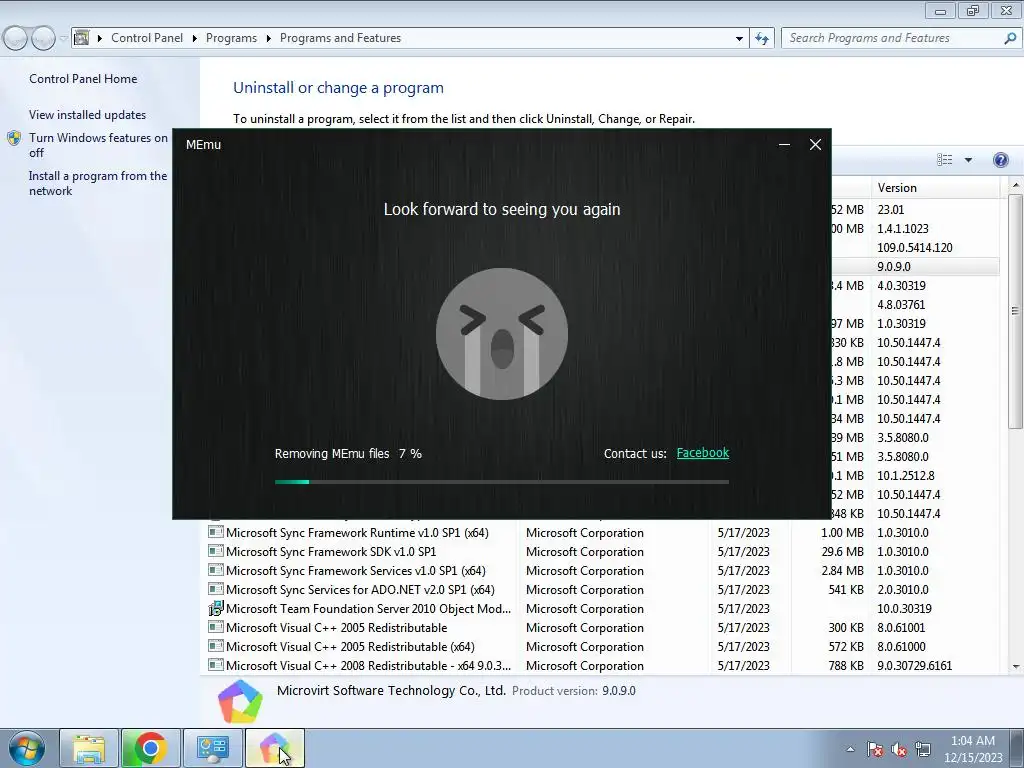Screen dimensions: 1024x768
Task: Click icon of Microsoft Sync Framework SDK row
Action: [216, 551]
